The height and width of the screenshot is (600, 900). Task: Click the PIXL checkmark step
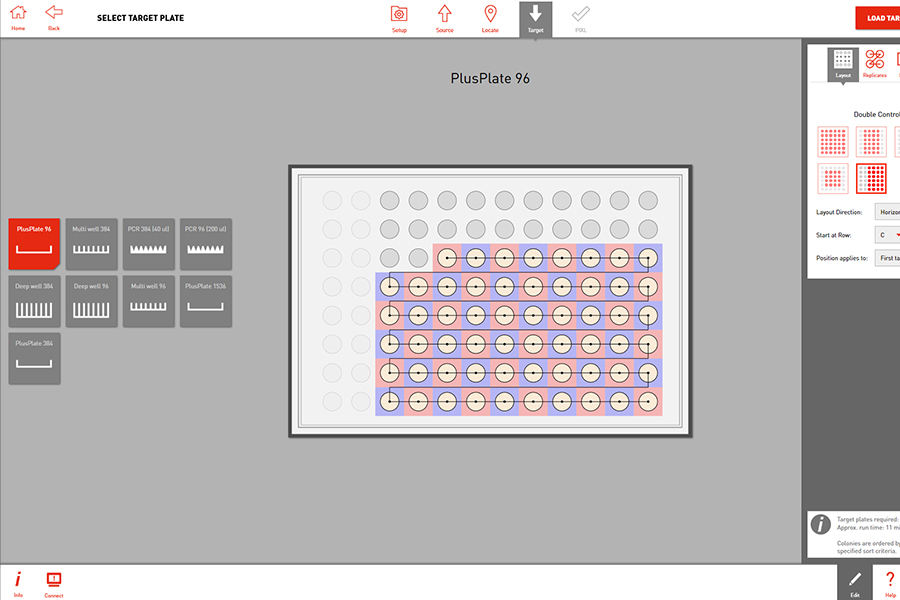(x=581, y=19)
